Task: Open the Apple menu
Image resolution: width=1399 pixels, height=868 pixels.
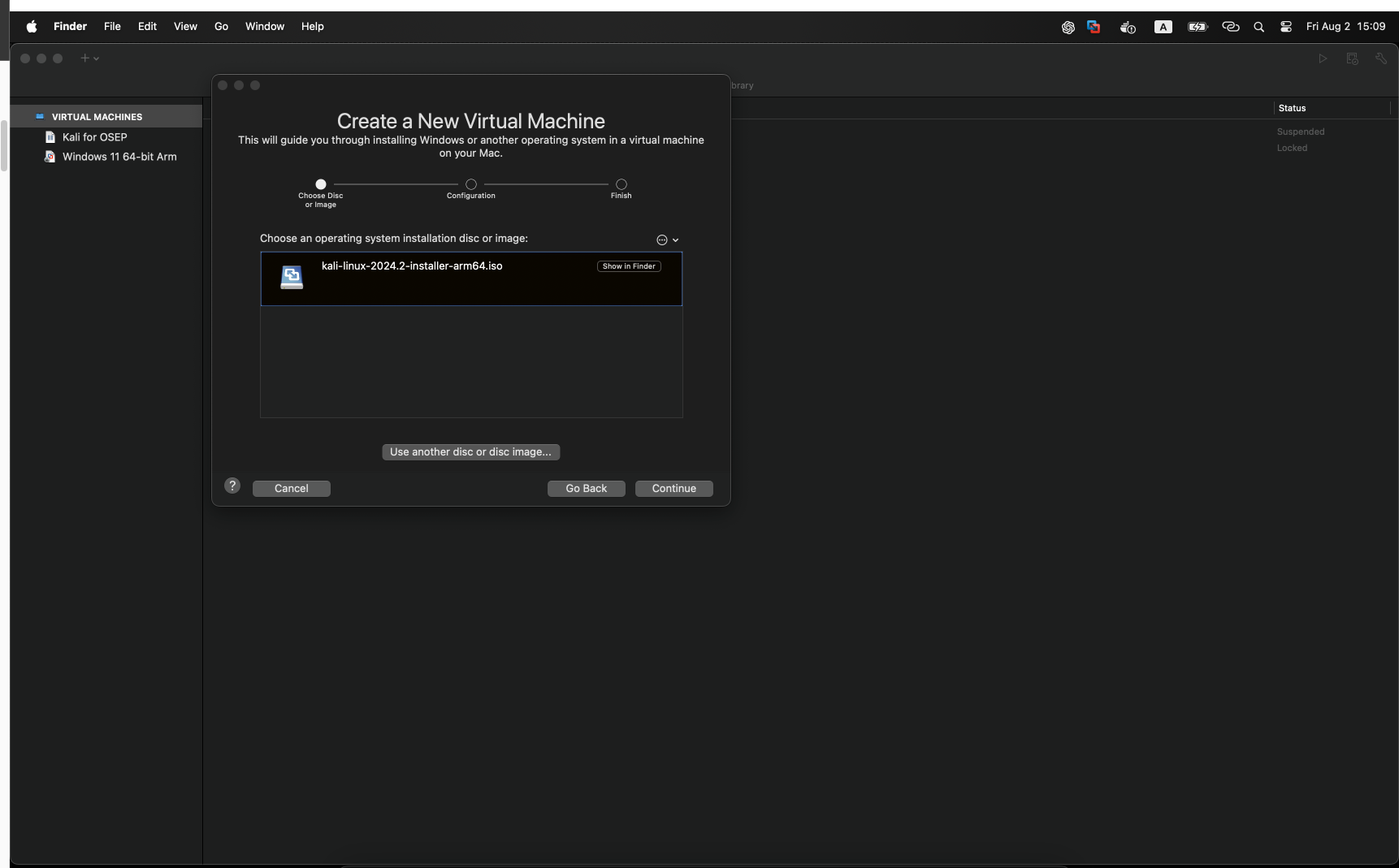Action: point(32,27)
